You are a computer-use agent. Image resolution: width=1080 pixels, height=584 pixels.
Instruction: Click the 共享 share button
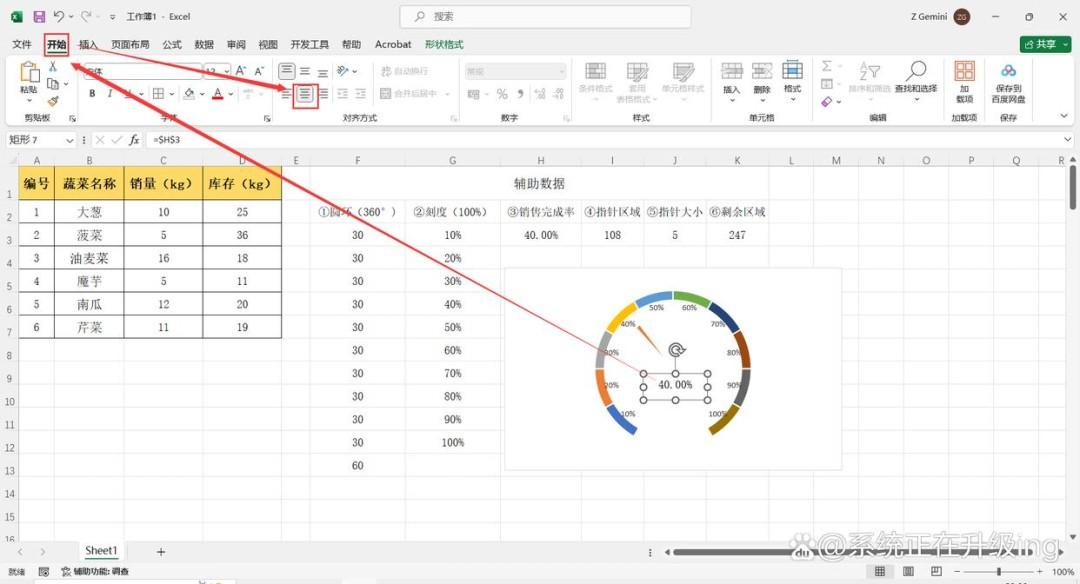(1046, 44)
